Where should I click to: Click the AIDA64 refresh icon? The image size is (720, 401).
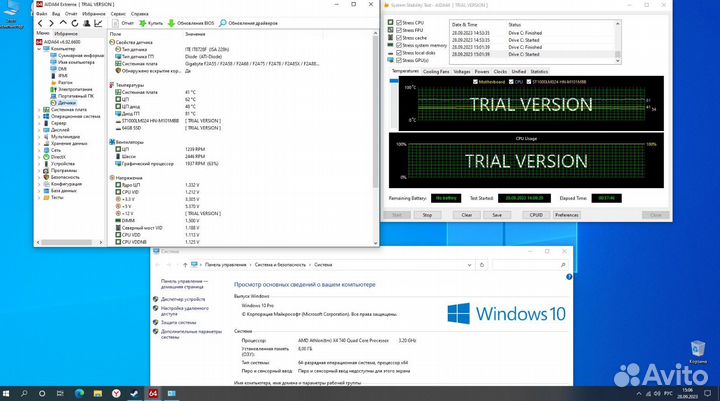(x=74, y=23)
